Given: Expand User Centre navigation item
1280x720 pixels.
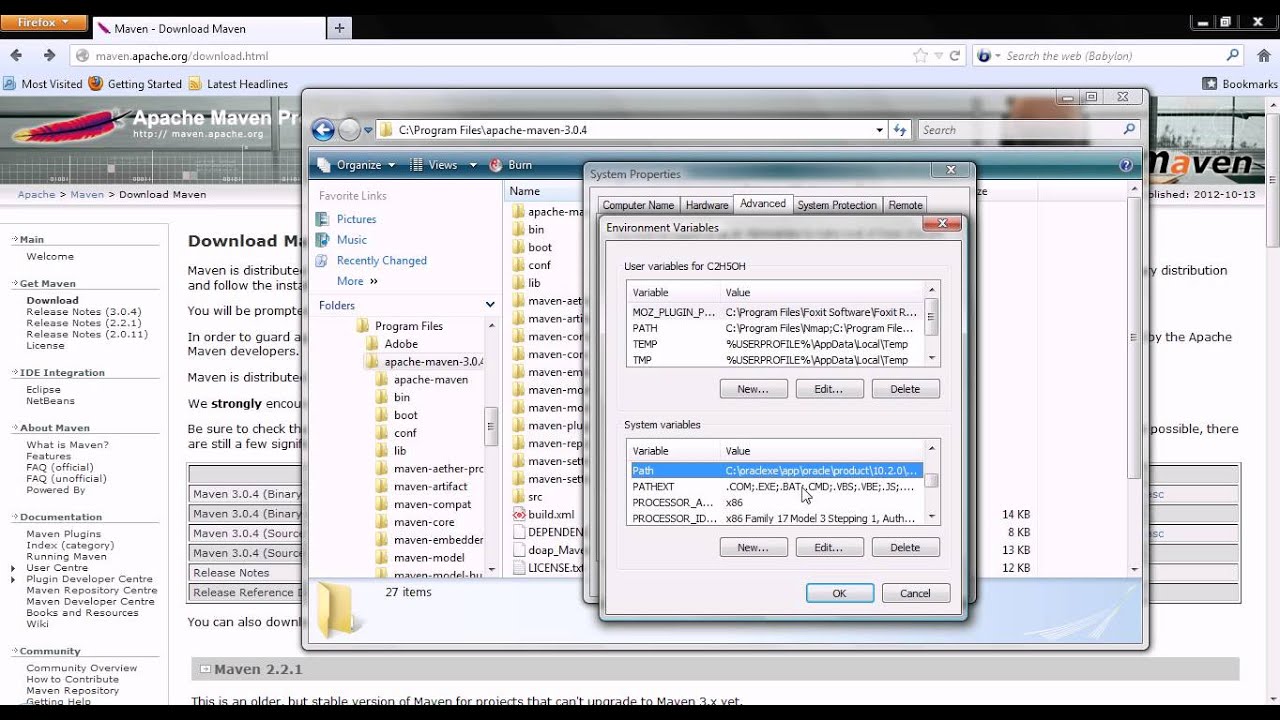Looking at the screenshot, I should tap(14, 568).
